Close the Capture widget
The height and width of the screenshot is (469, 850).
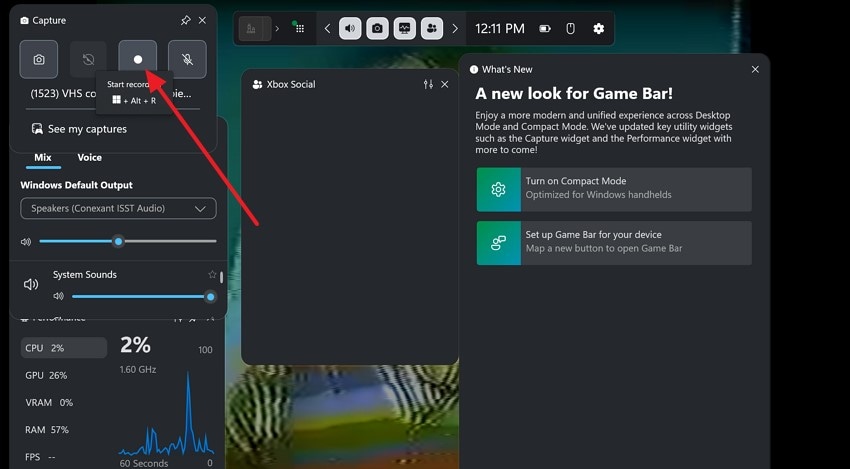pyautogui.click(x=202, y=20)
